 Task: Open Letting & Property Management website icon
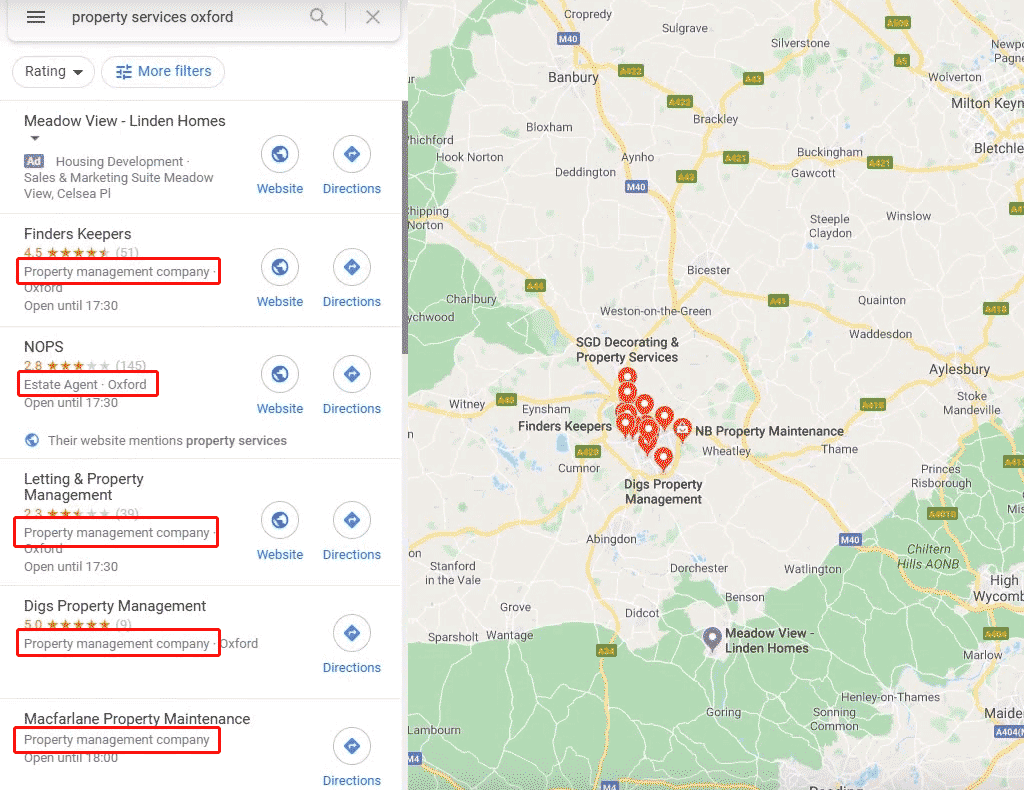[x=280, y=521]
